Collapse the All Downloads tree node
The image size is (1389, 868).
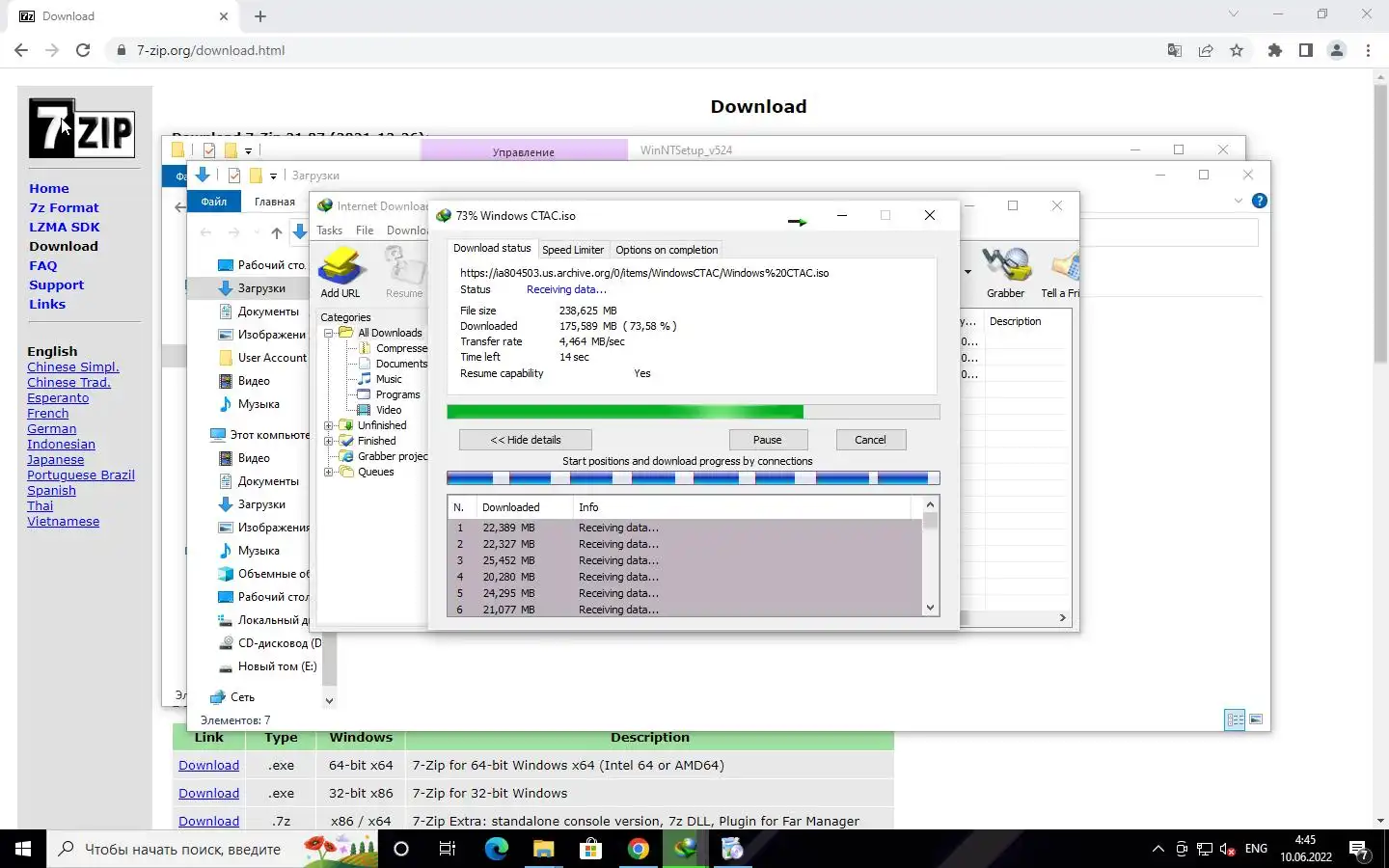329,333
